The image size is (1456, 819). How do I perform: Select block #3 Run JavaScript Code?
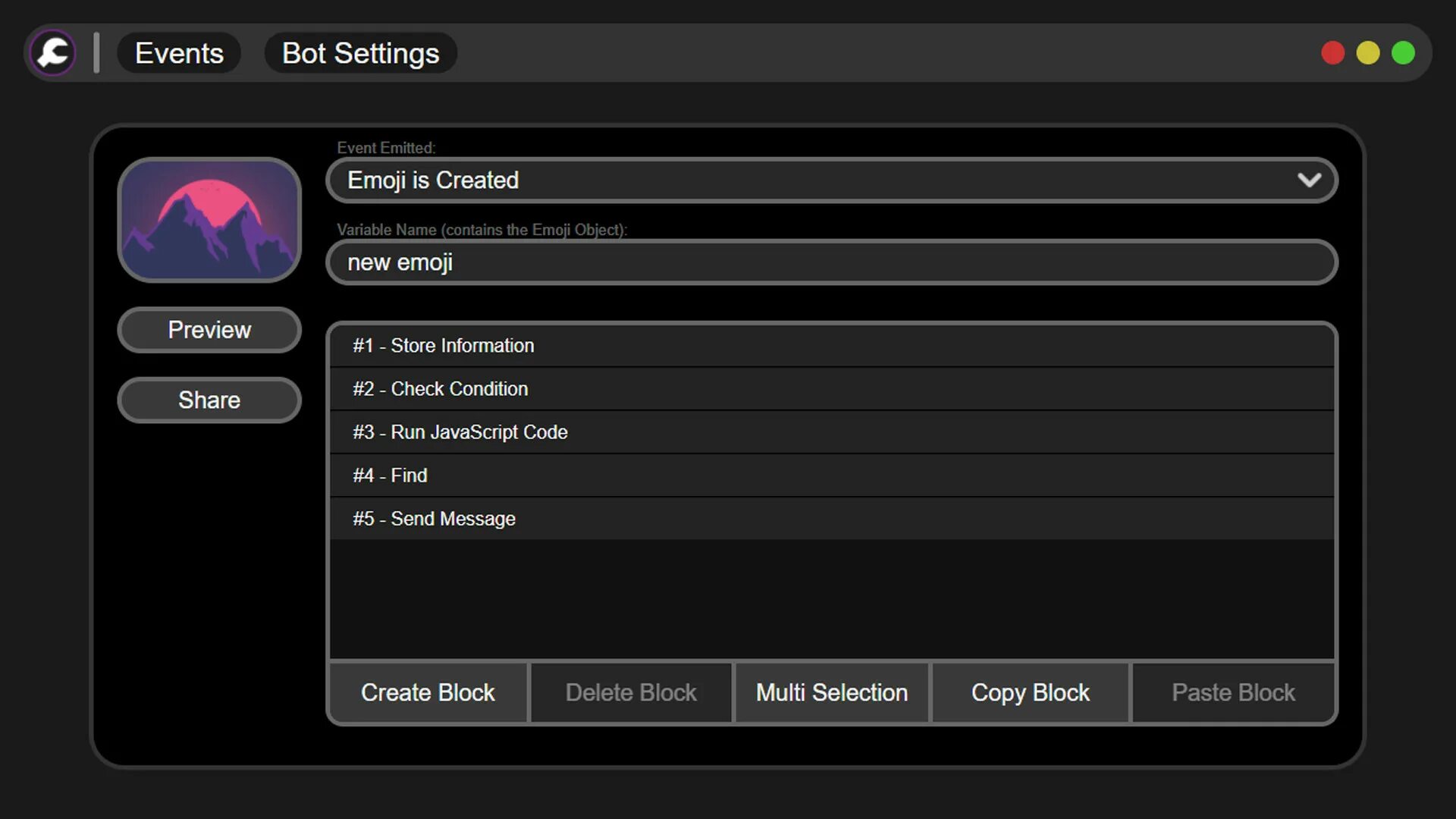click(x=831, y=432)
